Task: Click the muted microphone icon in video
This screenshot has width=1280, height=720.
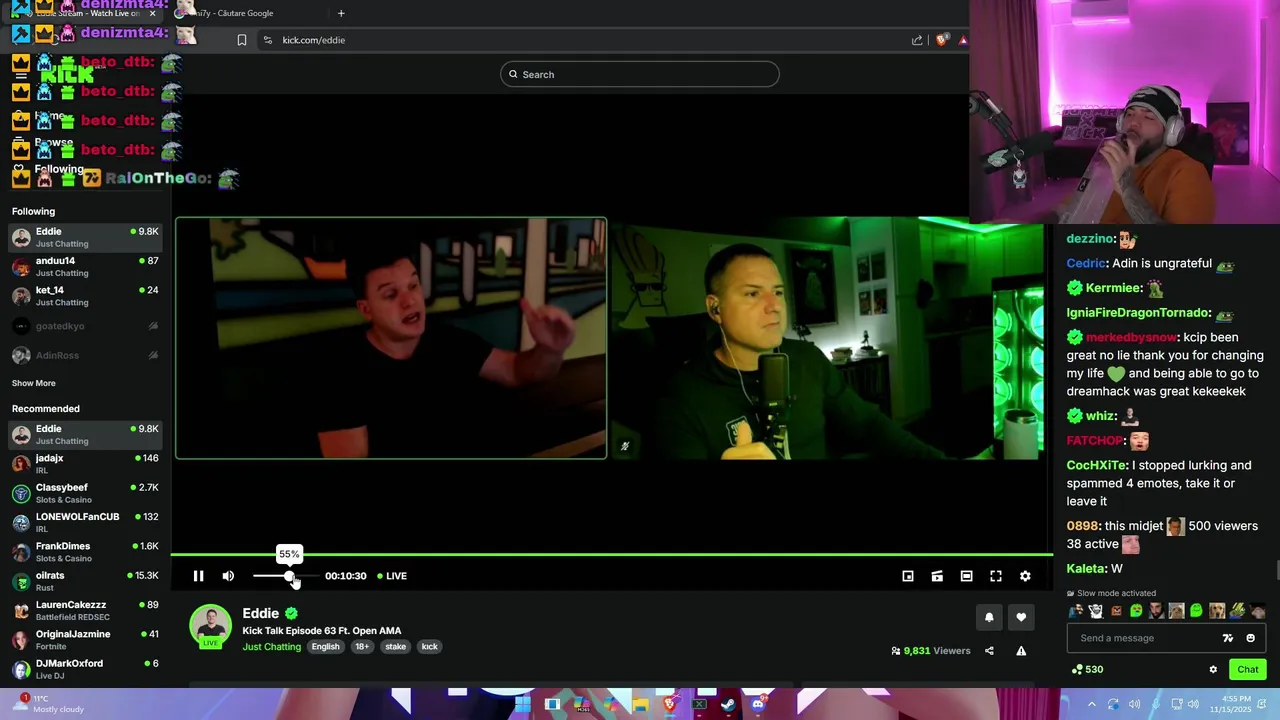Action: 625,447
